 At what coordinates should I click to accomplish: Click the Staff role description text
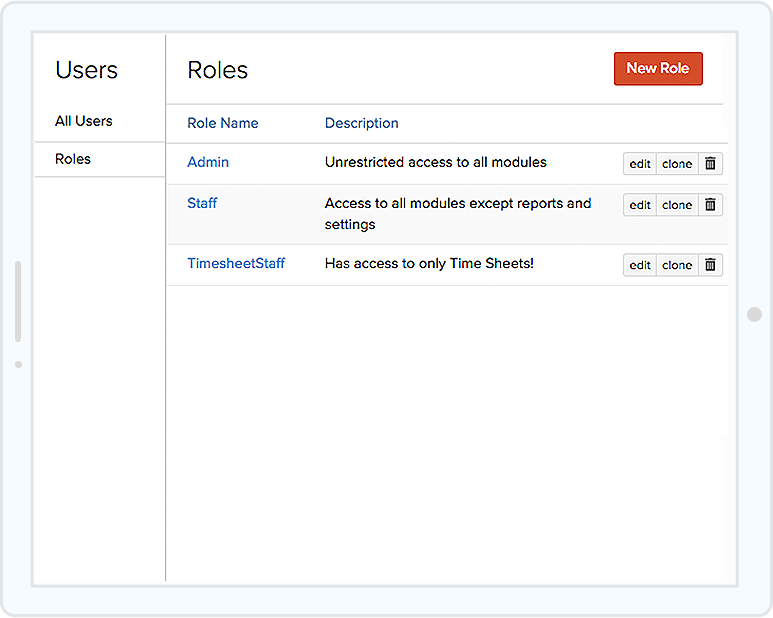[457, 213]
